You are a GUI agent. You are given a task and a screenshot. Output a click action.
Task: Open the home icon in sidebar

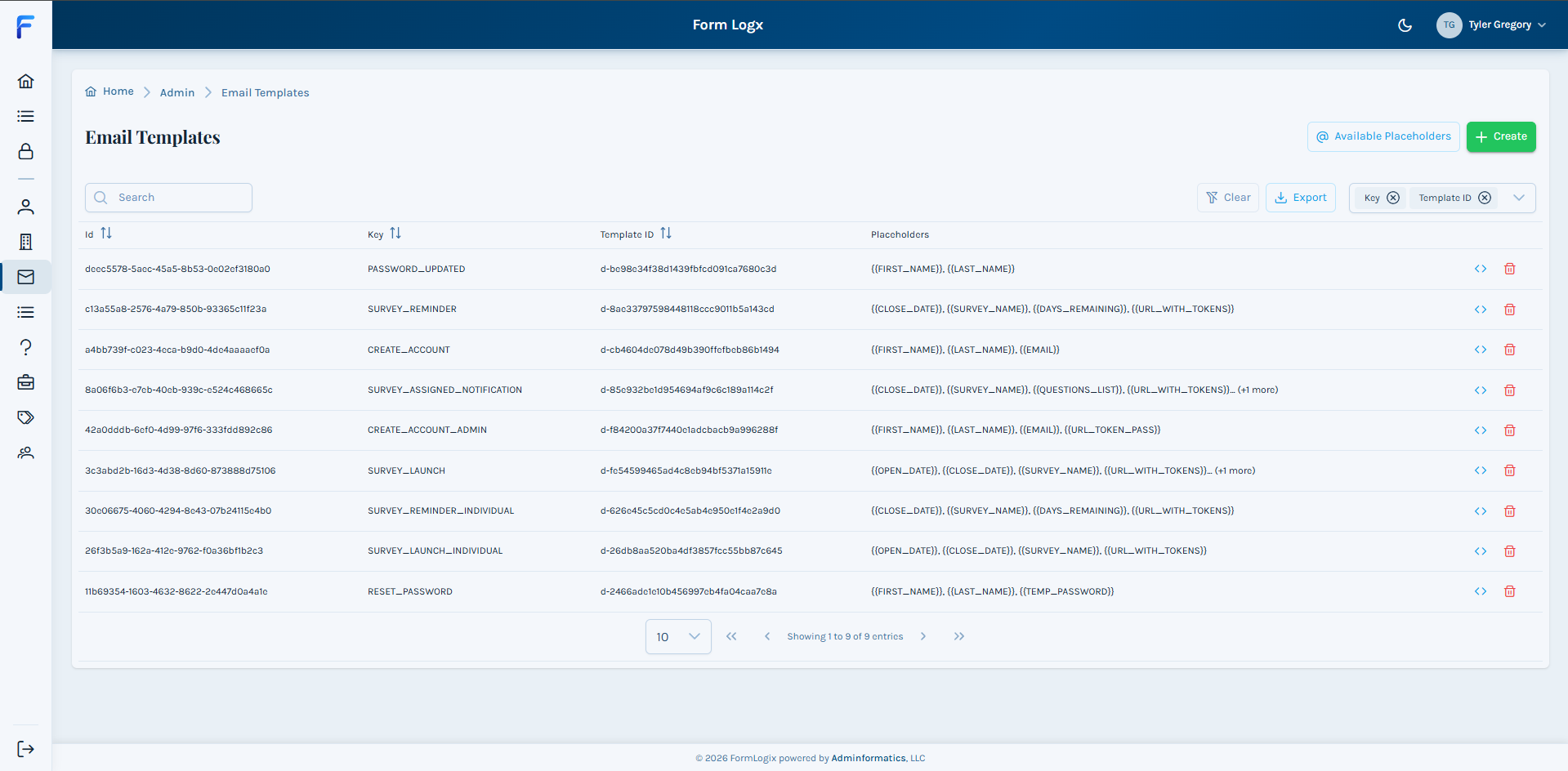25,81
